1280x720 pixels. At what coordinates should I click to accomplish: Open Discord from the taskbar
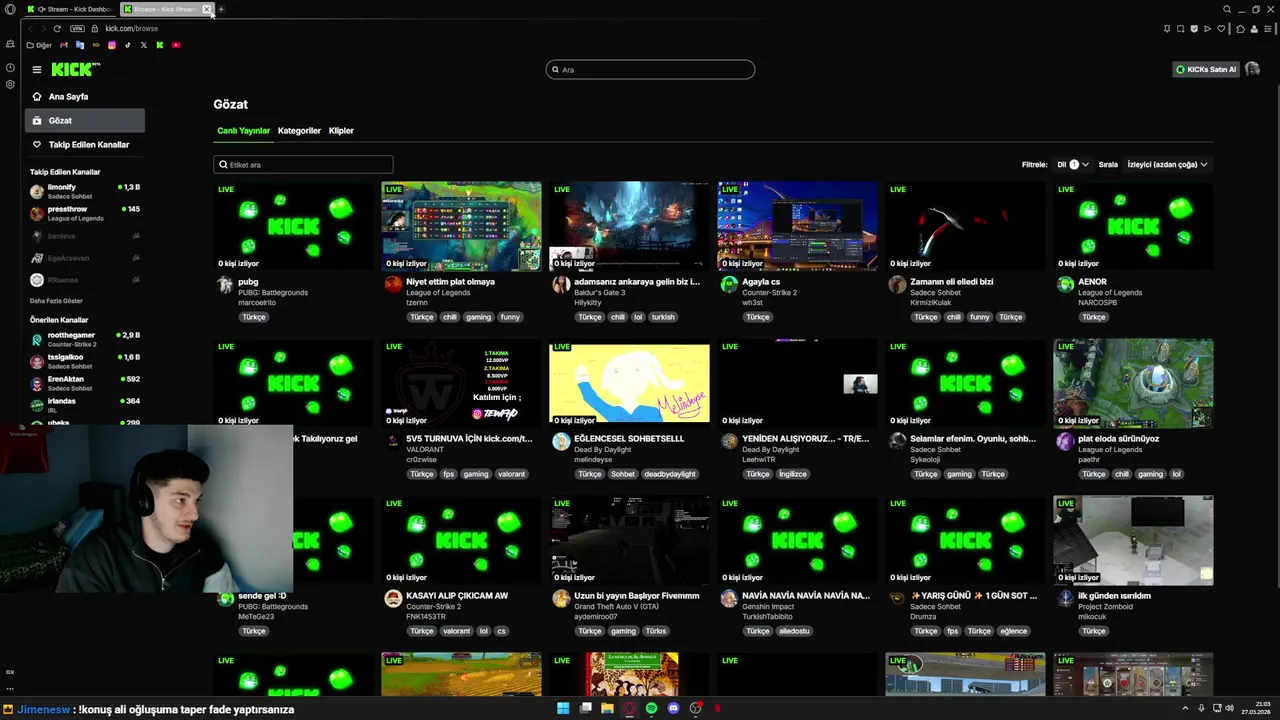(x=673, y=709)
